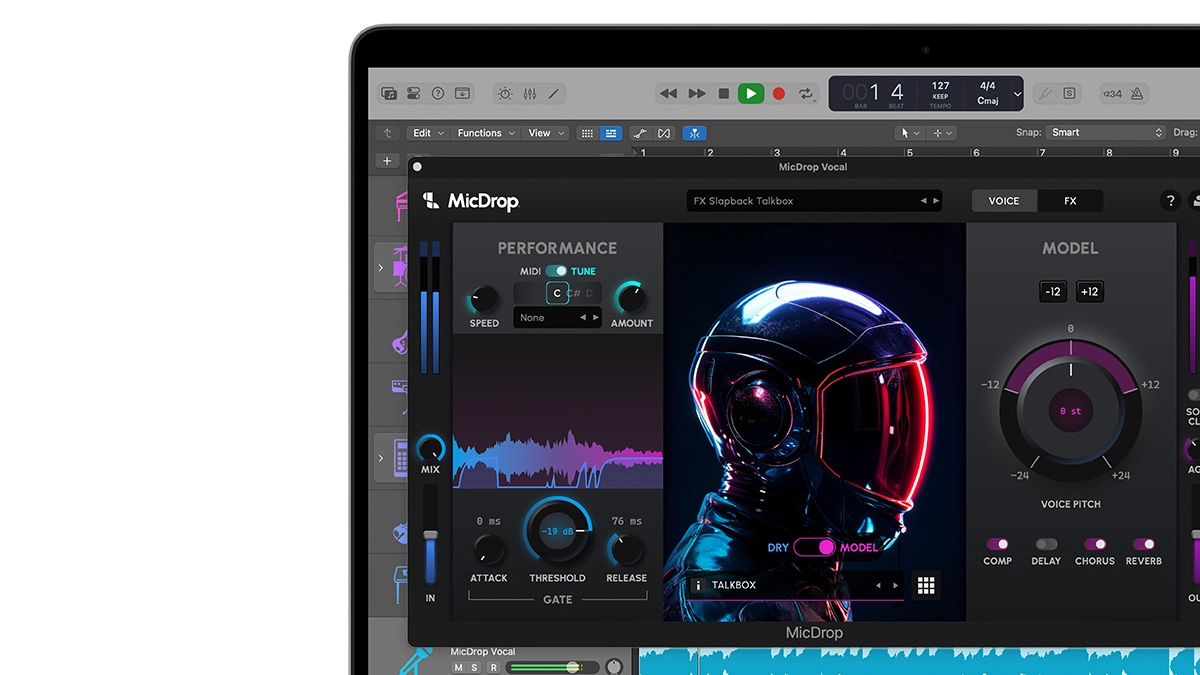Switch to the FX tab
1200x675 pixels.
coord(1070,201)
